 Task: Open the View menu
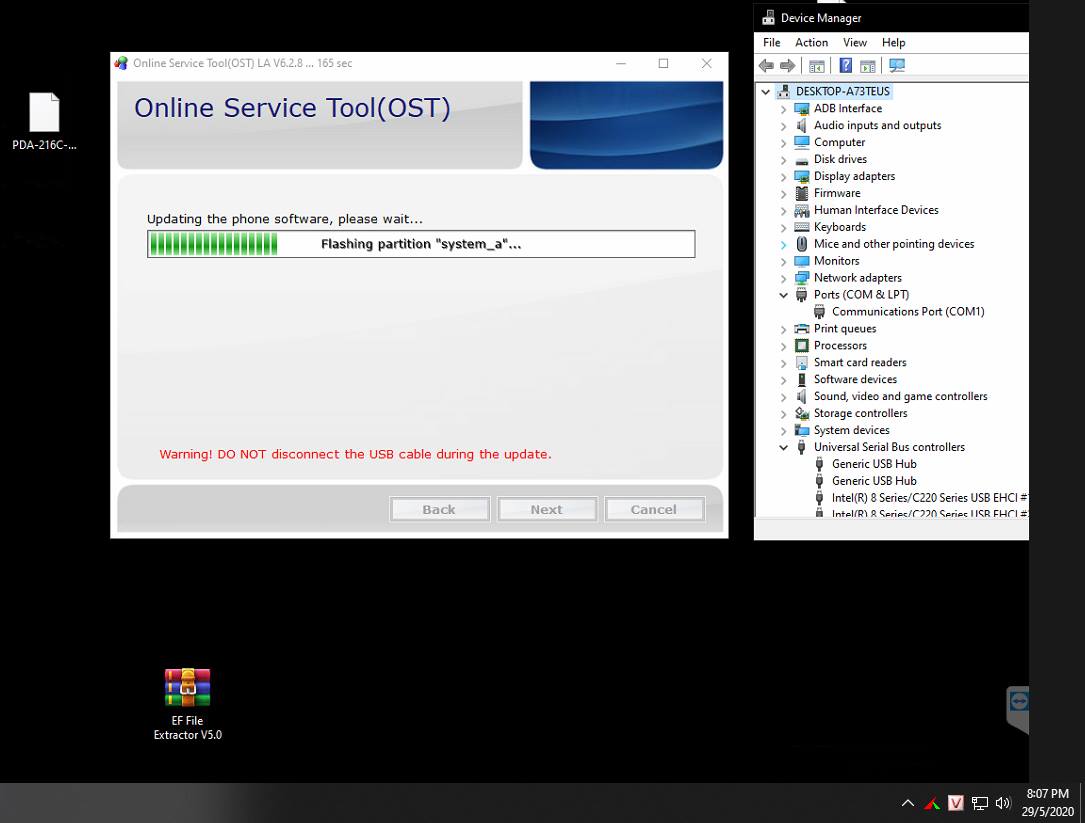click(855, 42)
